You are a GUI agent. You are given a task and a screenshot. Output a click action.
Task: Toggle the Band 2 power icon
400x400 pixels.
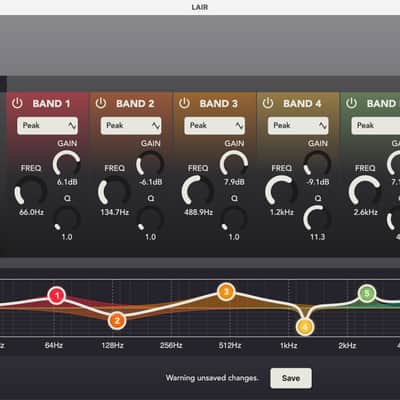(x=101, y=103)
